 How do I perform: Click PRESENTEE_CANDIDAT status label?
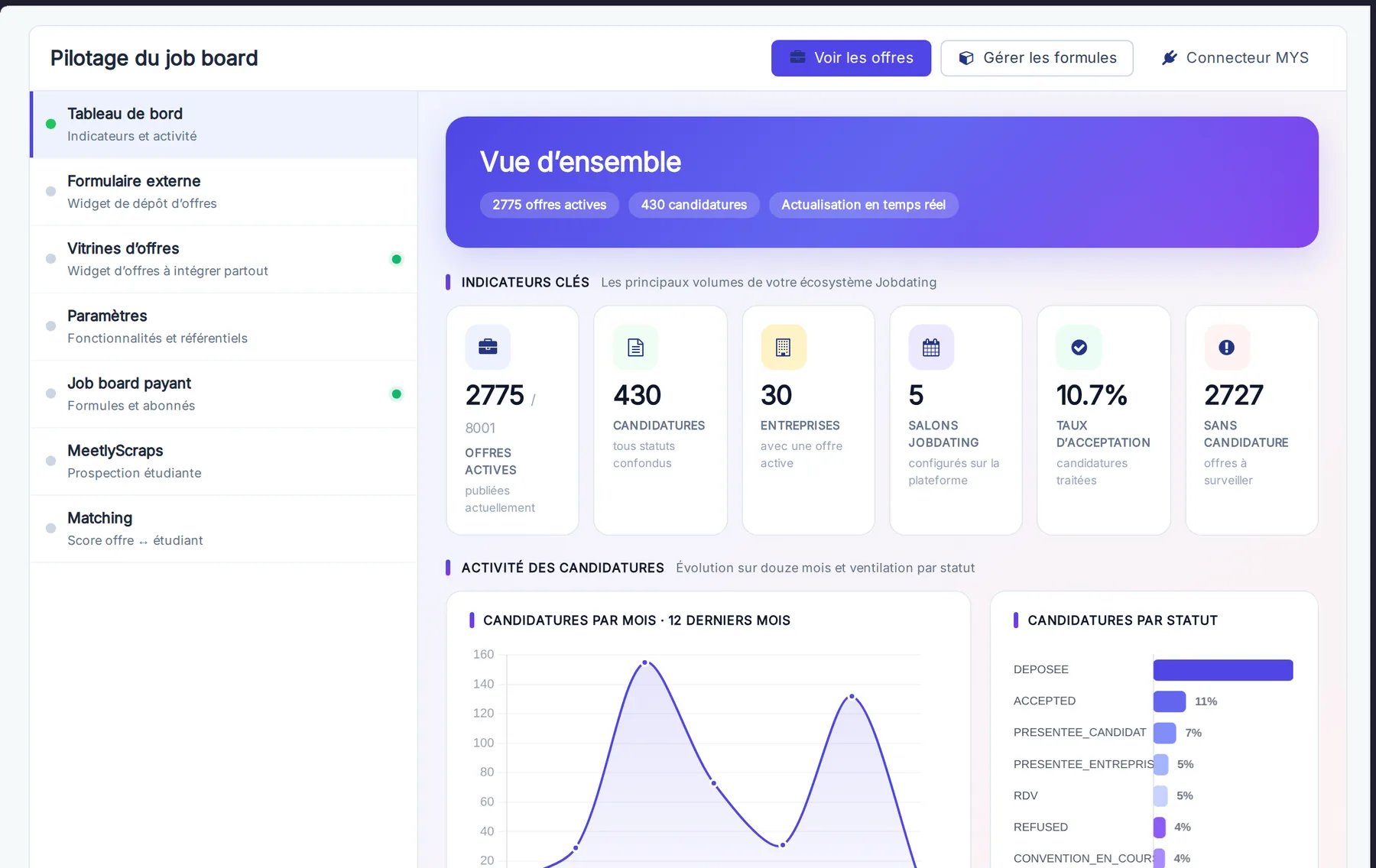(1079, 733)
